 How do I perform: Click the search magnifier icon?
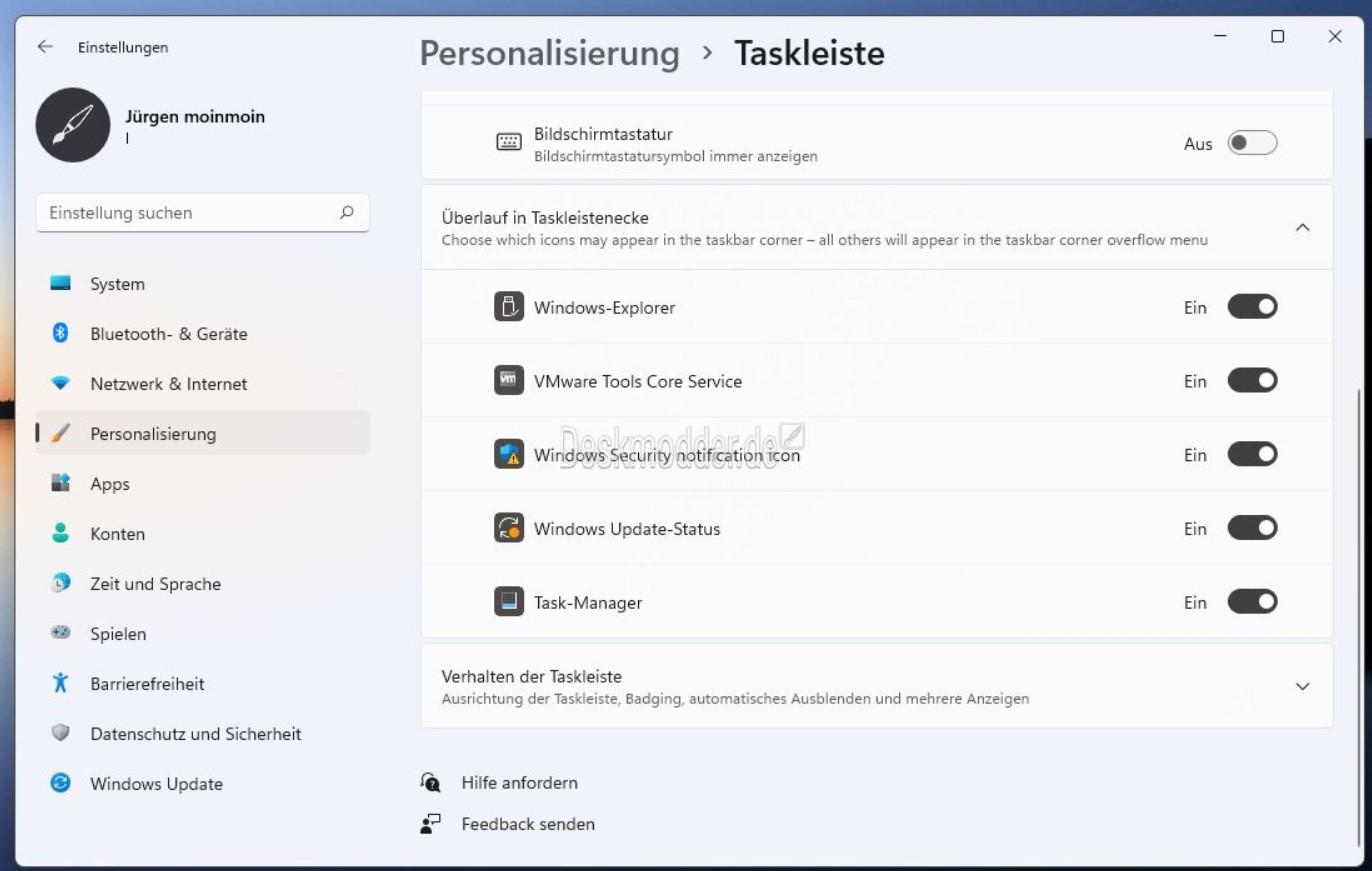coord(347,212)
